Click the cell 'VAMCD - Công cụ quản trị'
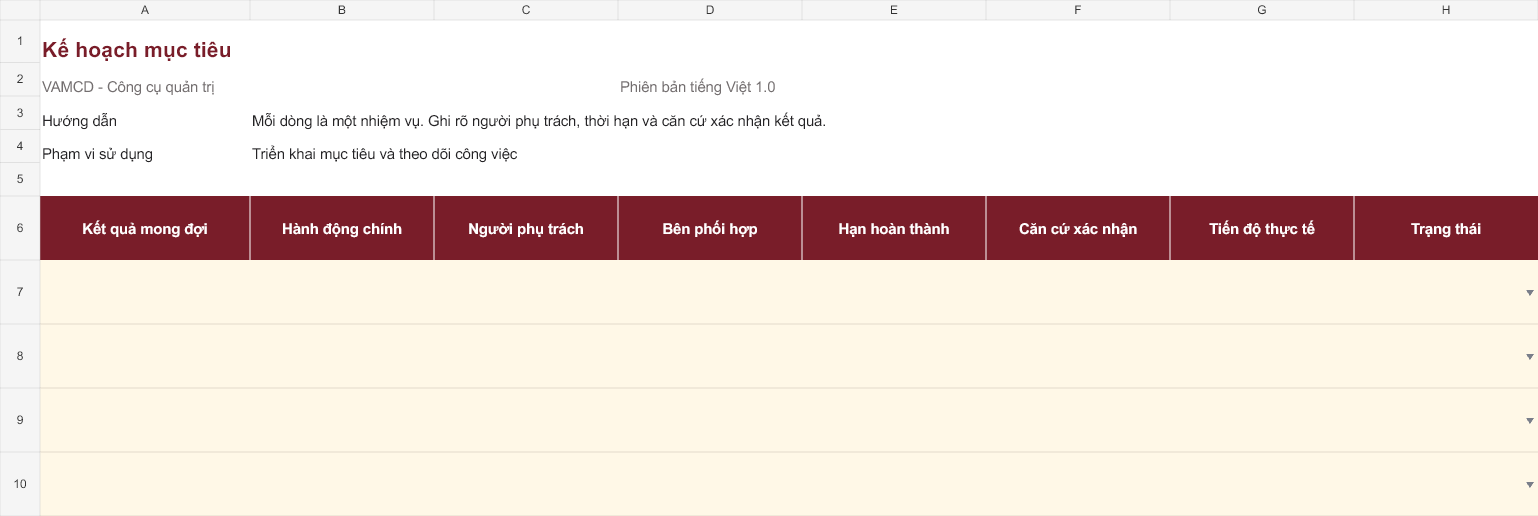The width and height of the screenshot is (1538, 516). point(128,87)
